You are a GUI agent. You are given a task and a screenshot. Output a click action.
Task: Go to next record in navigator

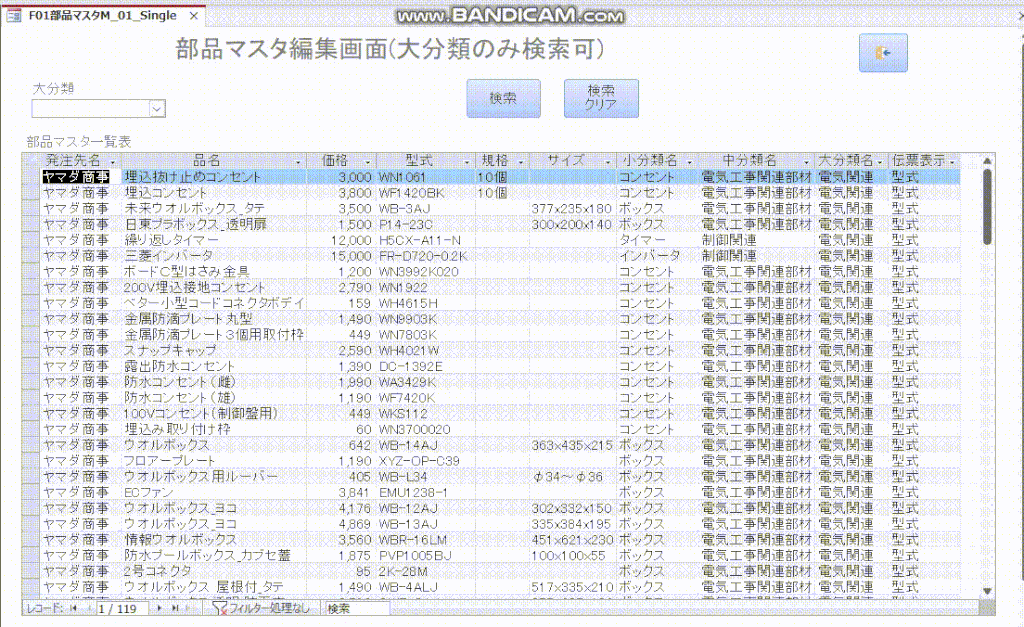pyautogui.click(x=159, y=608)
